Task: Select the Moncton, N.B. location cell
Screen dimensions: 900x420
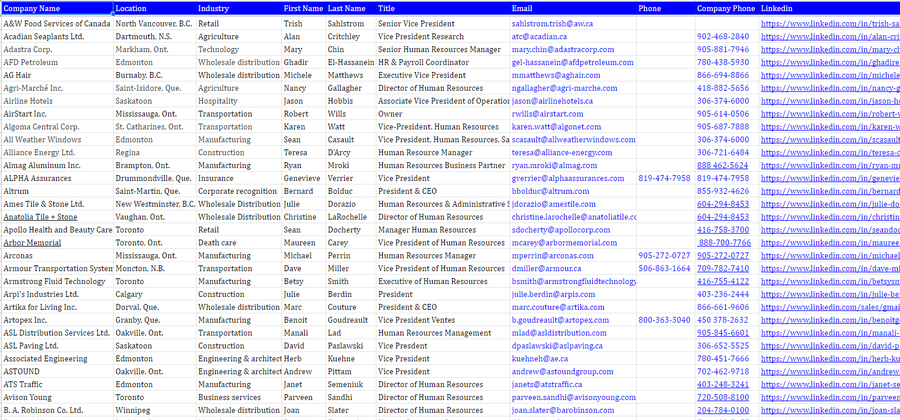Action: pos(155,269)
